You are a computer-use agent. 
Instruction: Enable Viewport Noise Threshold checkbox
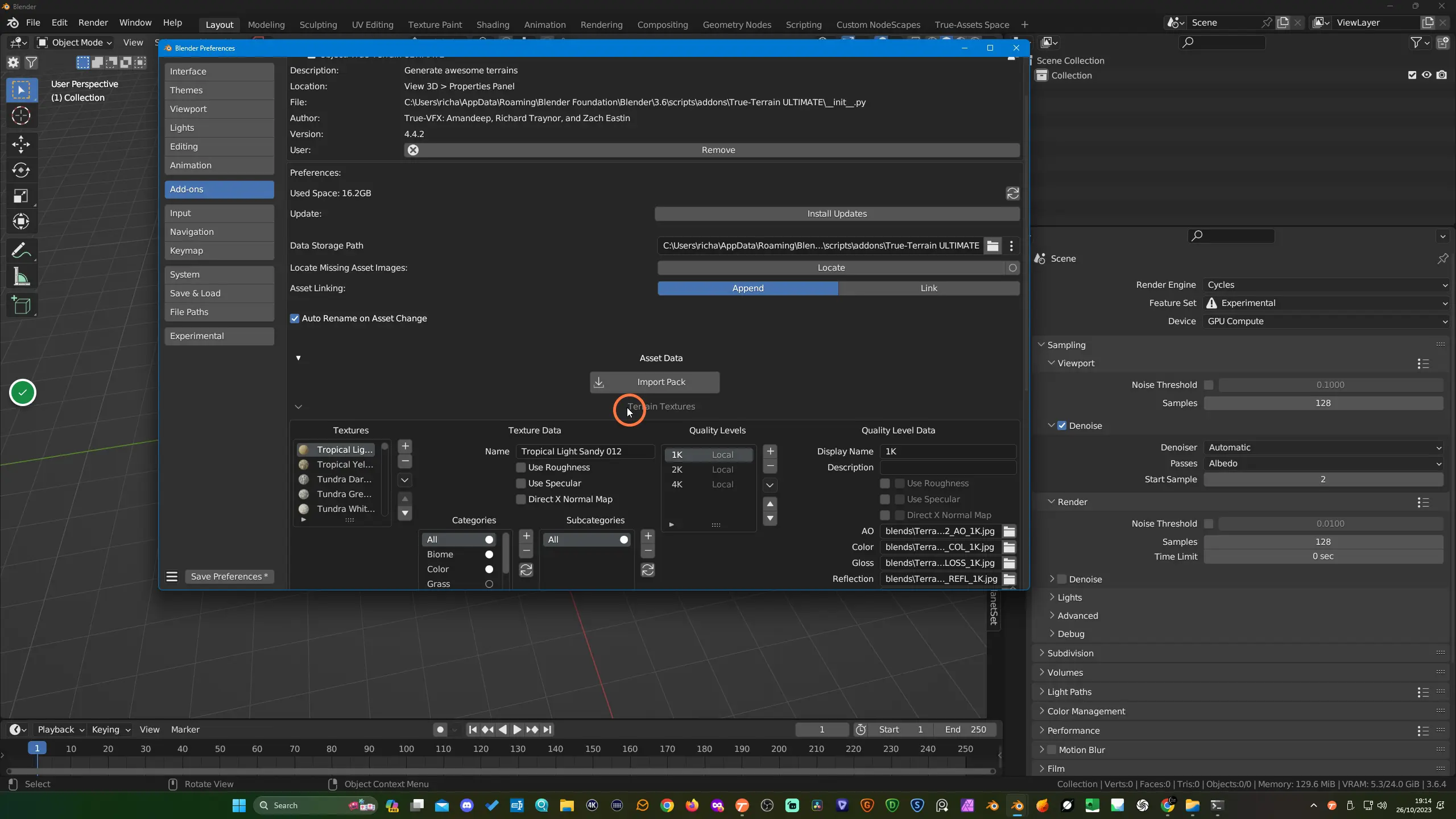pyautogui.click(x=1209, y=385)
